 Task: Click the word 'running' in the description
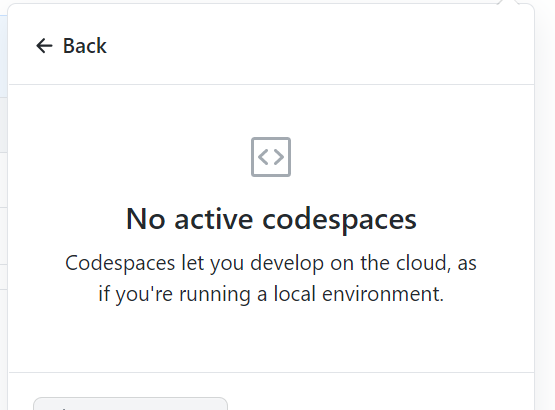(215, 295)
